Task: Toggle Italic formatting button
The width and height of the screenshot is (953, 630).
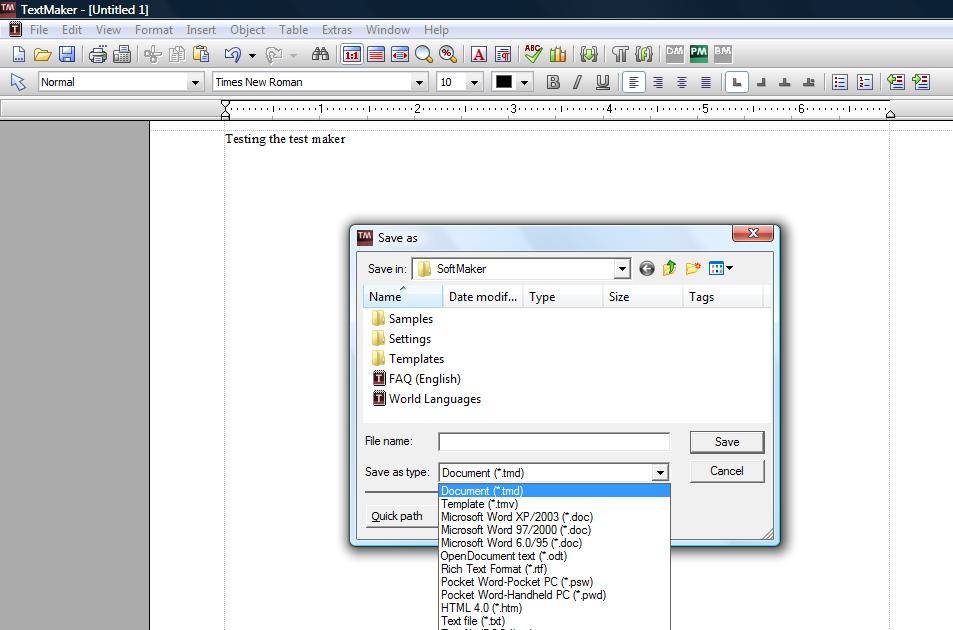Action: click(x=577, y=82)
